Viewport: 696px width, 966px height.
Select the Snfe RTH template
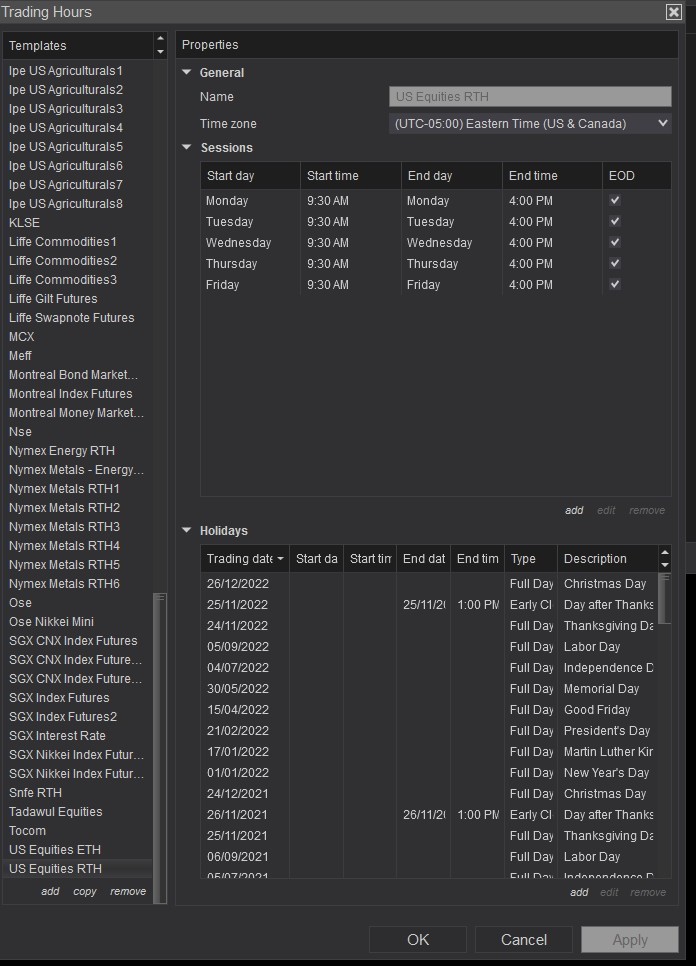78,792
